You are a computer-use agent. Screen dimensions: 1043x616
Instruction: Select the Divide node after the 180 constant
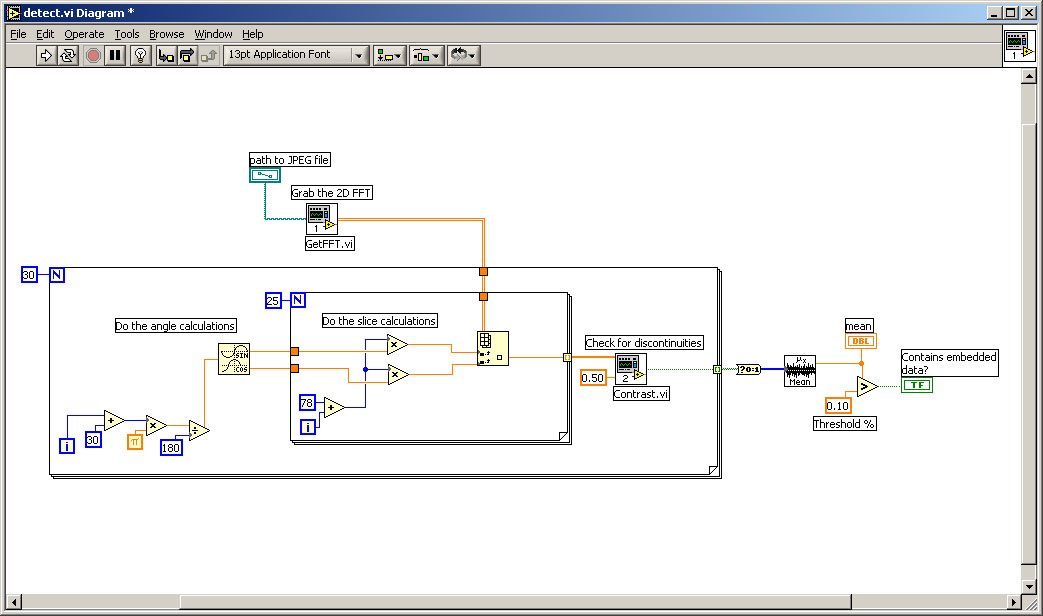pos(198,430)
